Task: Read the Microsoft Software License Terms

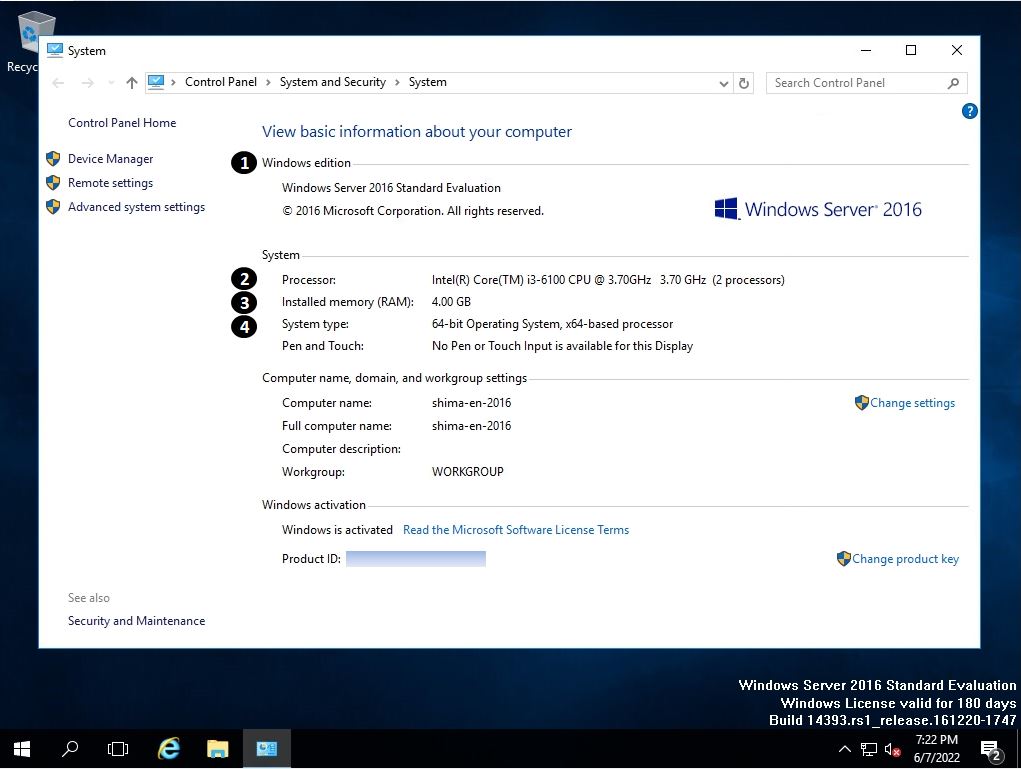Action: pos(516,530)
